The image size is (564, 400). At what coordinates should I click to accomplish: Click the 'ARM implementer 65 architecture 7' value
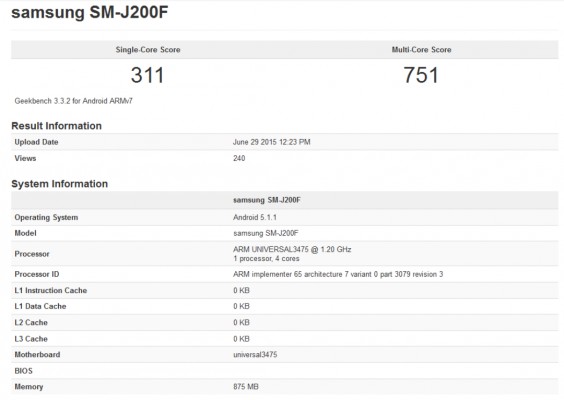pos(338,274)
